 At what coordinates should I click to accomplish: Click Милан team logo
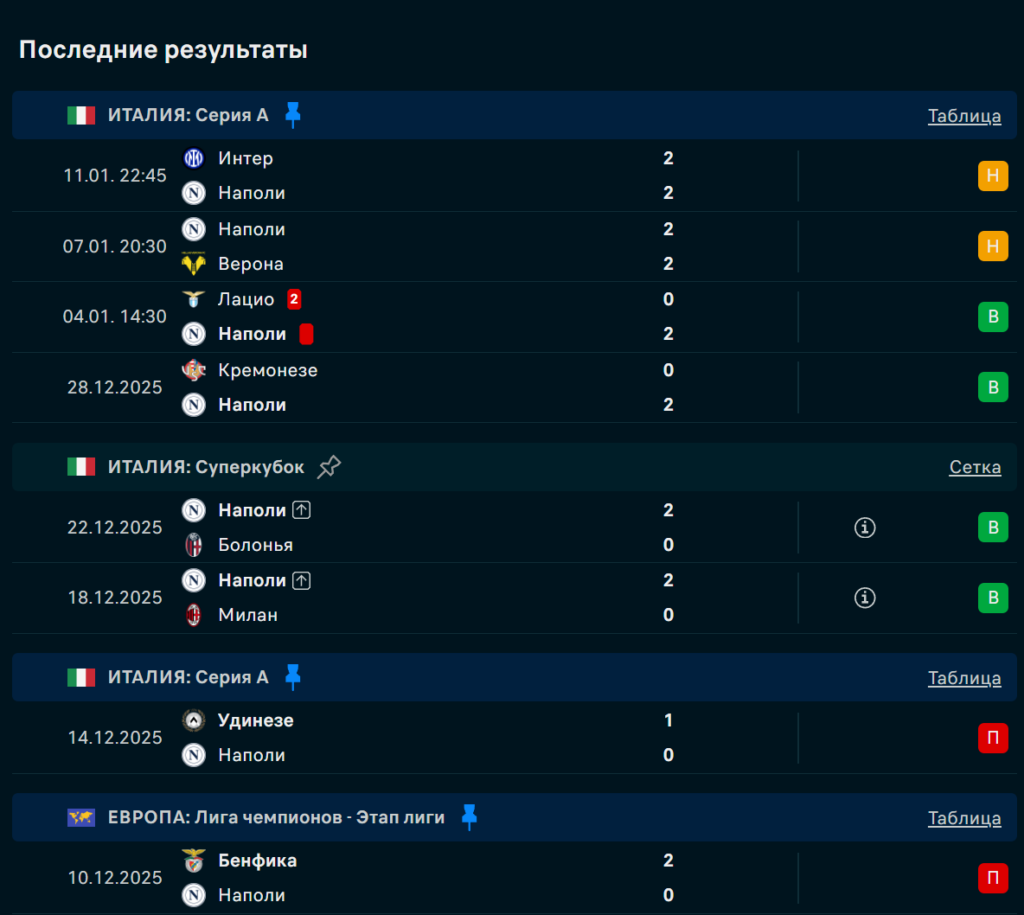coord(193,615)
